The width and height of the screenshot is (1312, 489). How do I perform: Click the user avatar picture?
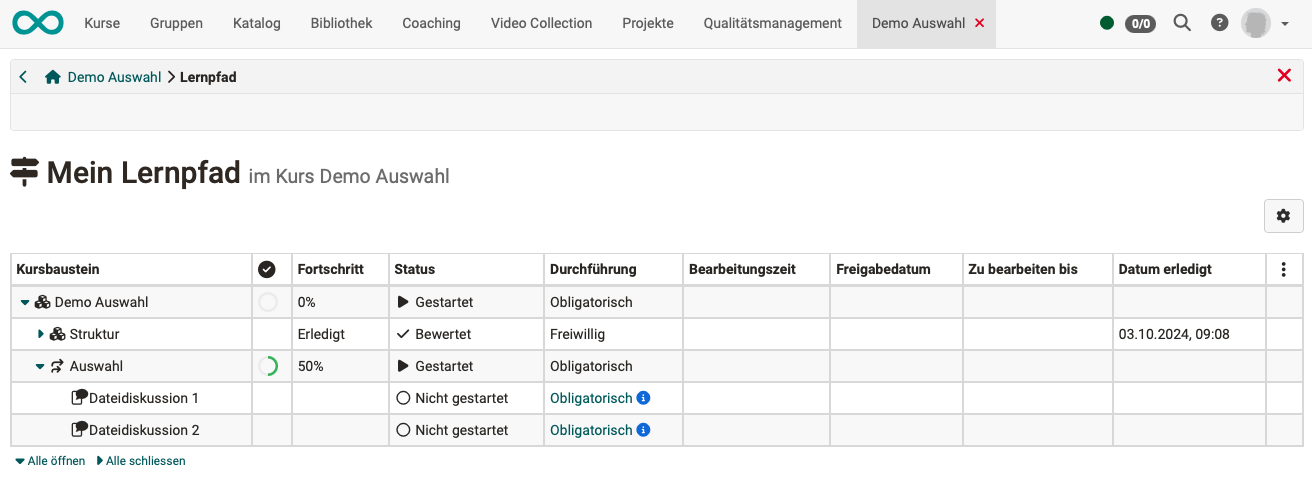click(x=1256, y=23)
